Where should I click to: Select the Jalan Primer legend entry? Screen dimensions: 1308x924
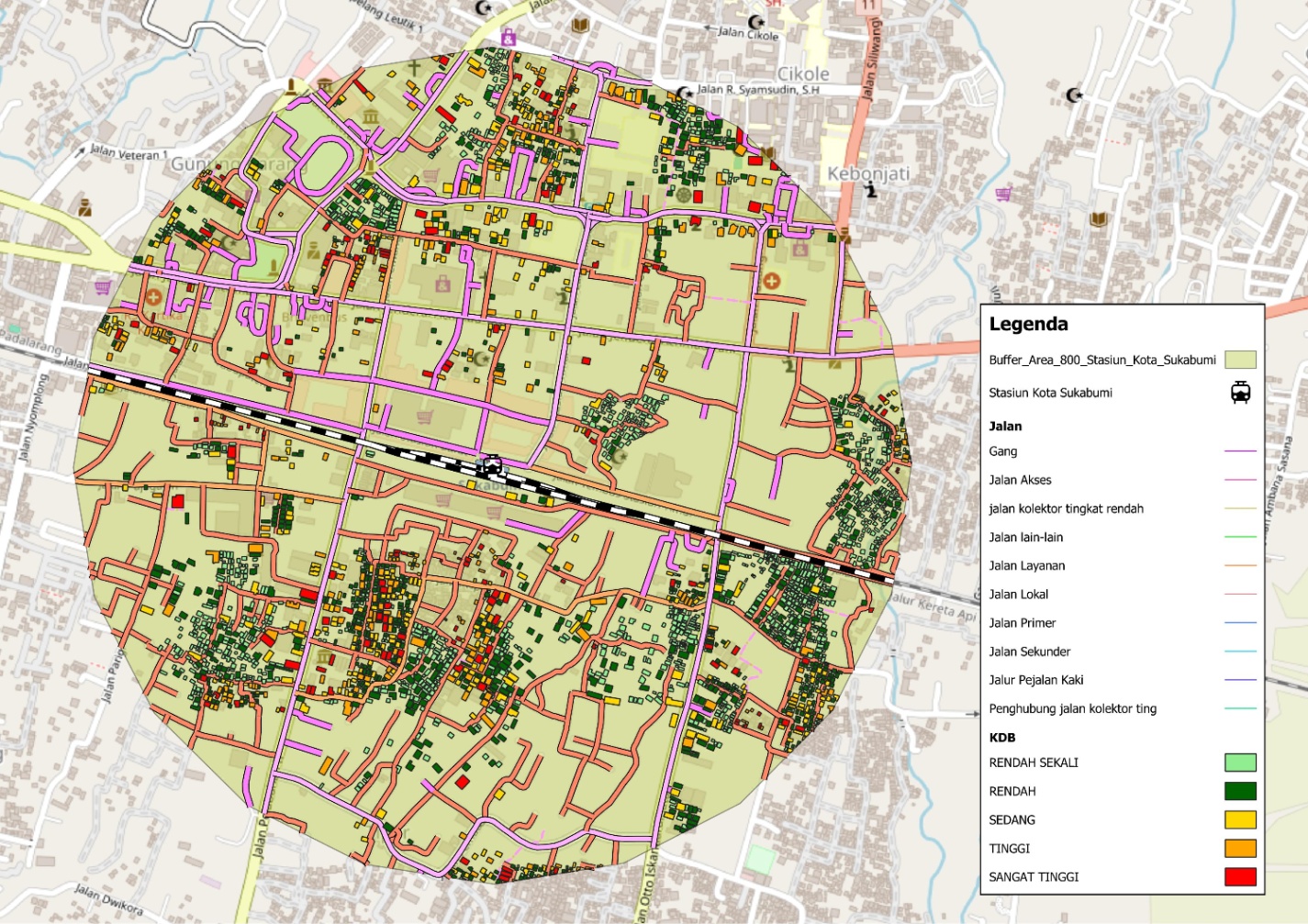click(1022, 623)
